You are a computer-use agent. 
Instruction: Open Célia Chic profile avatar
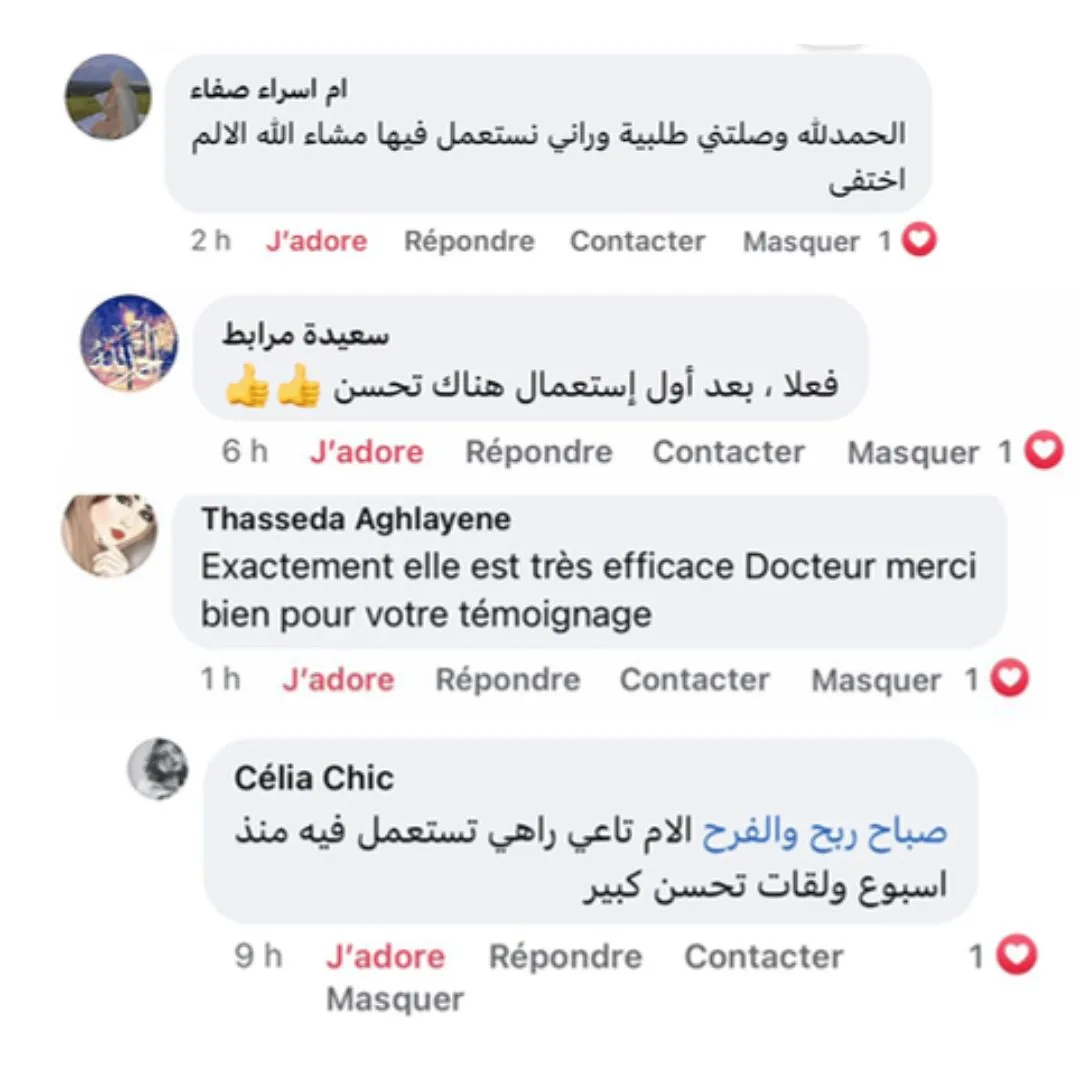(x=158, y=769)
